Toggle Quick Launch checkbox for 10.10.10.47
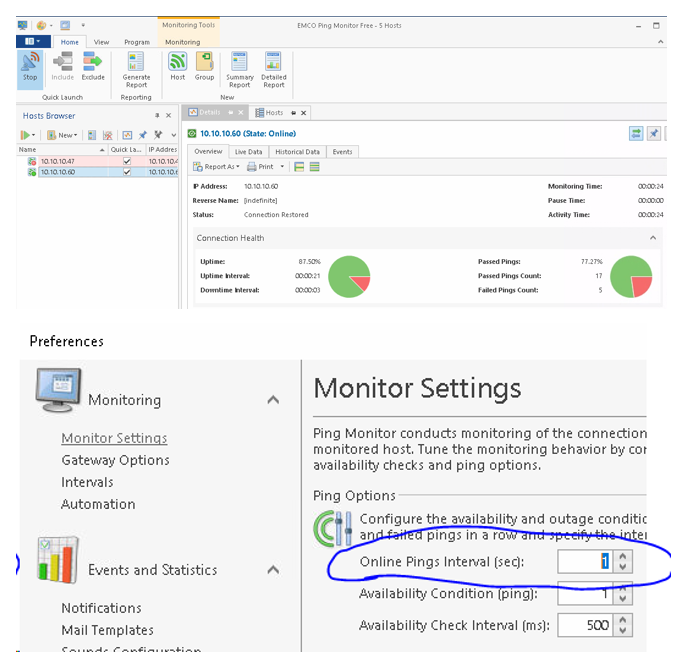The image size is (678, 665). coord(127,161)
